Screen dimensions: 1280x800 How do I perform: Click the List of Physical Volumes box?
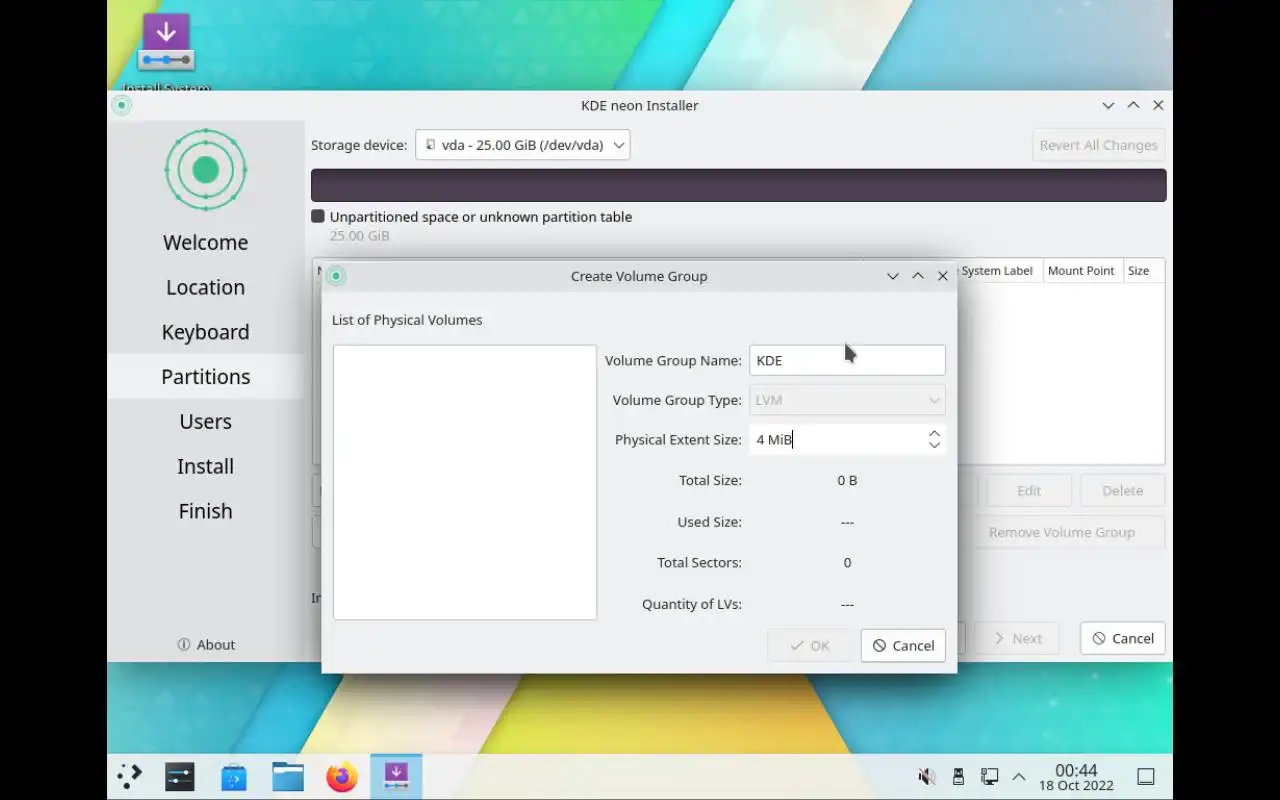coord(465,482)
